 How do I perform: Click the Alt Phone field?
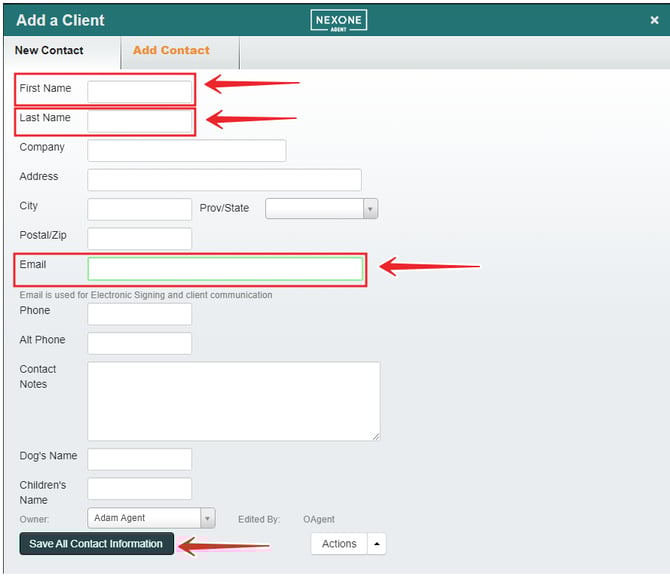[139, 343]
